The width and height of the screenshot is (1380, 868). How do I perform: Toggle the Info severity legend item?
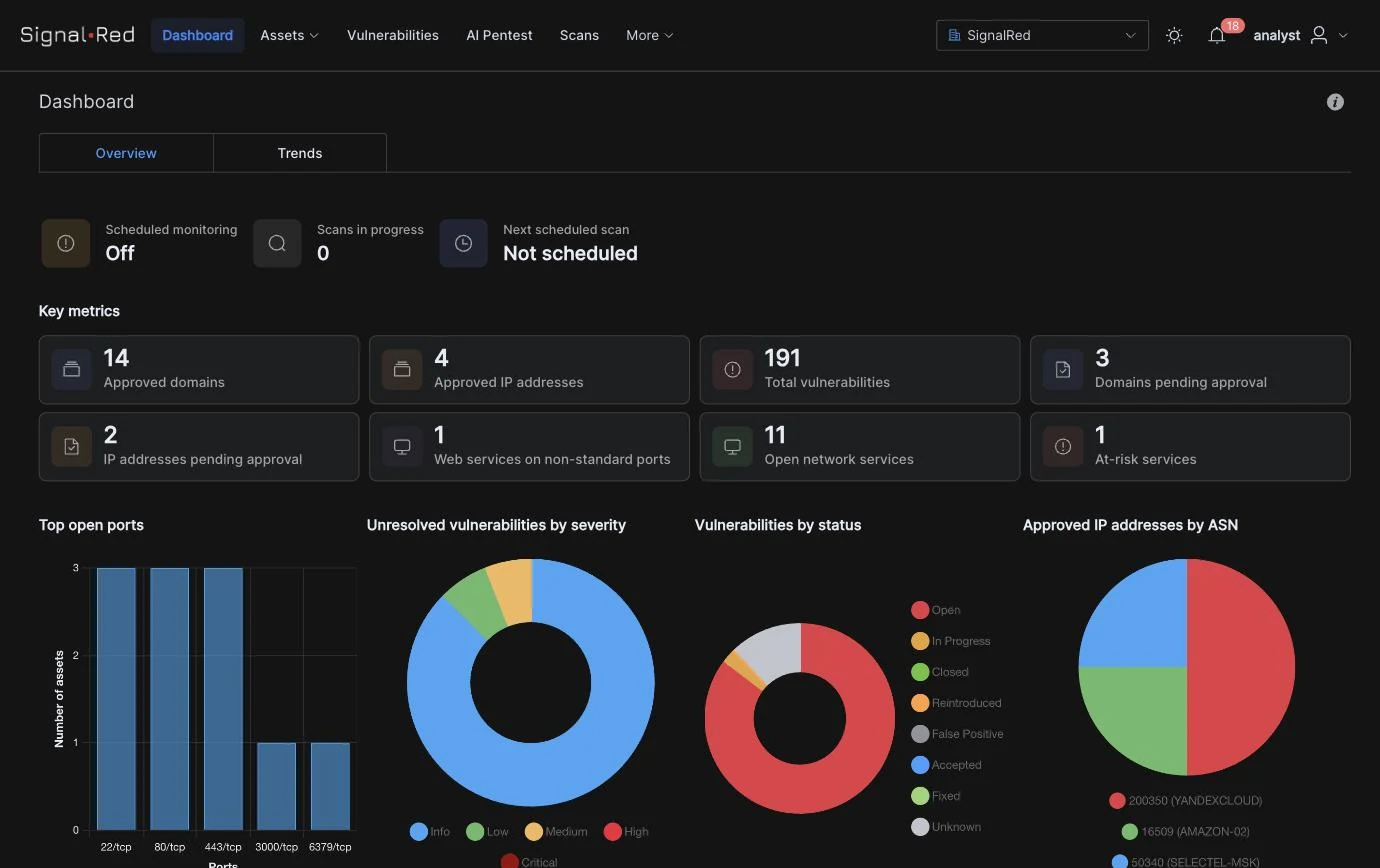430,832
